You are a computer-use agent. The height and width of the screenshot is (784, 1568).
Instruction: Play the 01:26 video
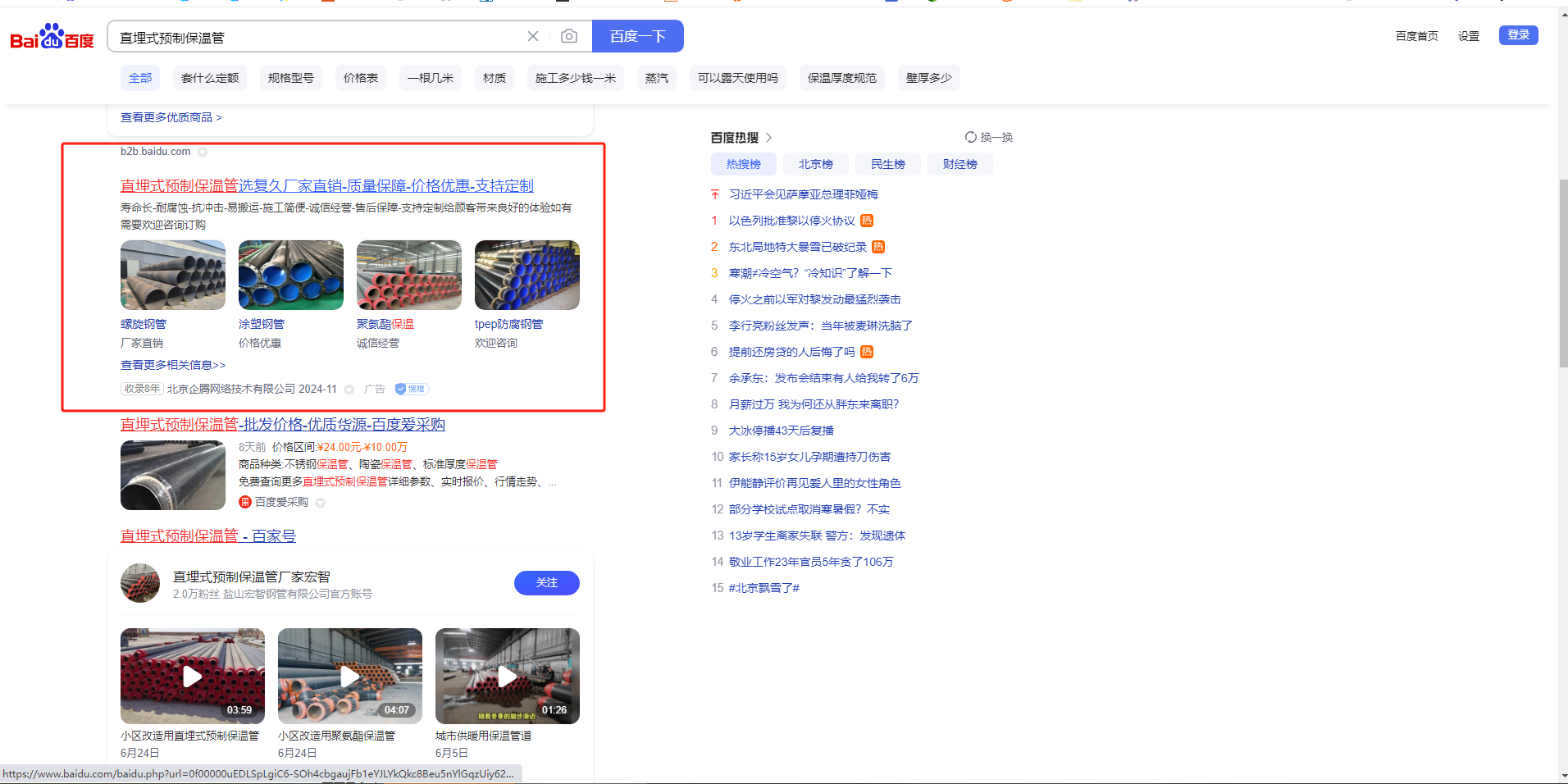point(508,676)
